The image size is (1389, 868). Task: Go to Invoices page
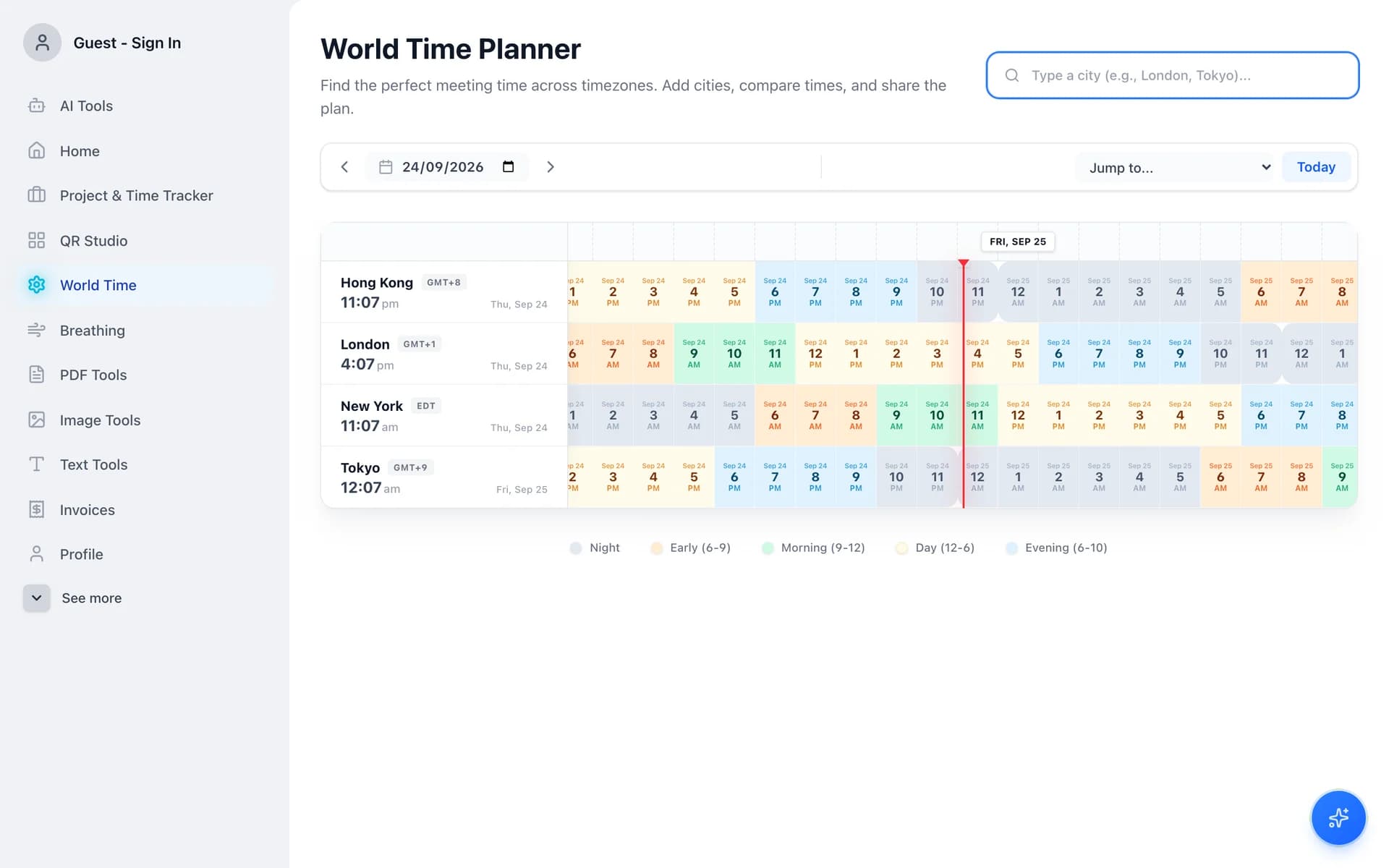87,509
